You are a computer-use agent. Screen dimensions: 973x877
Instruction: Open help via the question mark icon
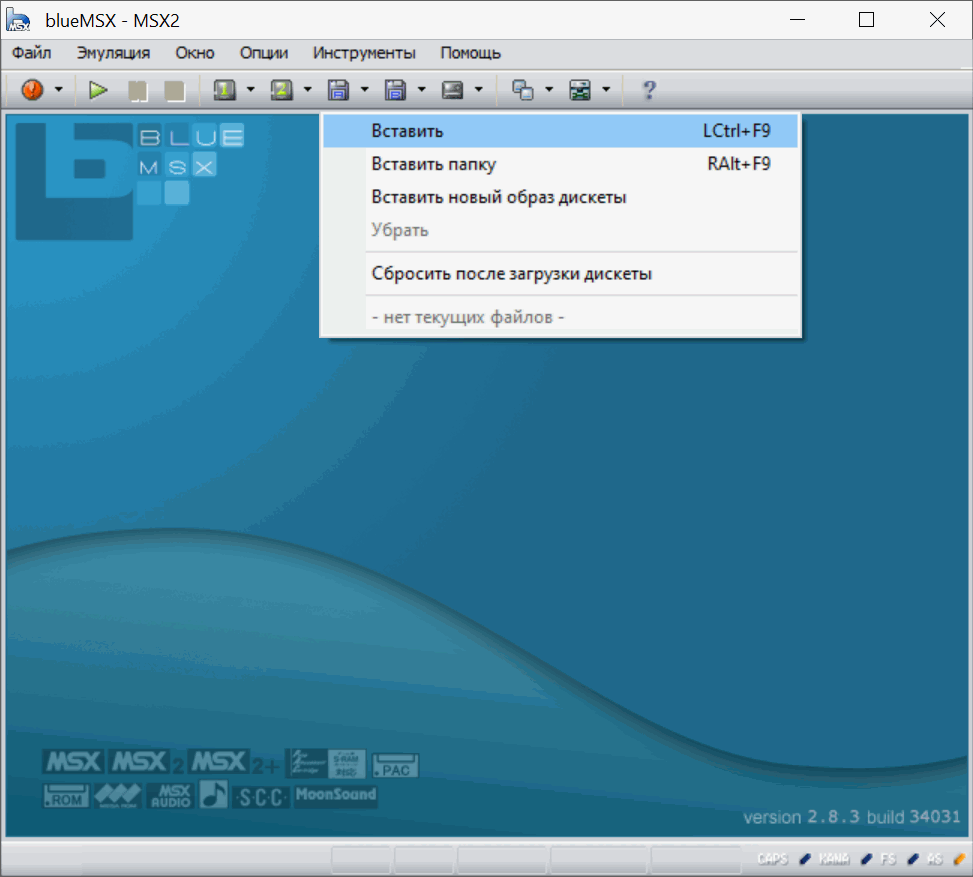pyautogui.click(x=649, y=90)
